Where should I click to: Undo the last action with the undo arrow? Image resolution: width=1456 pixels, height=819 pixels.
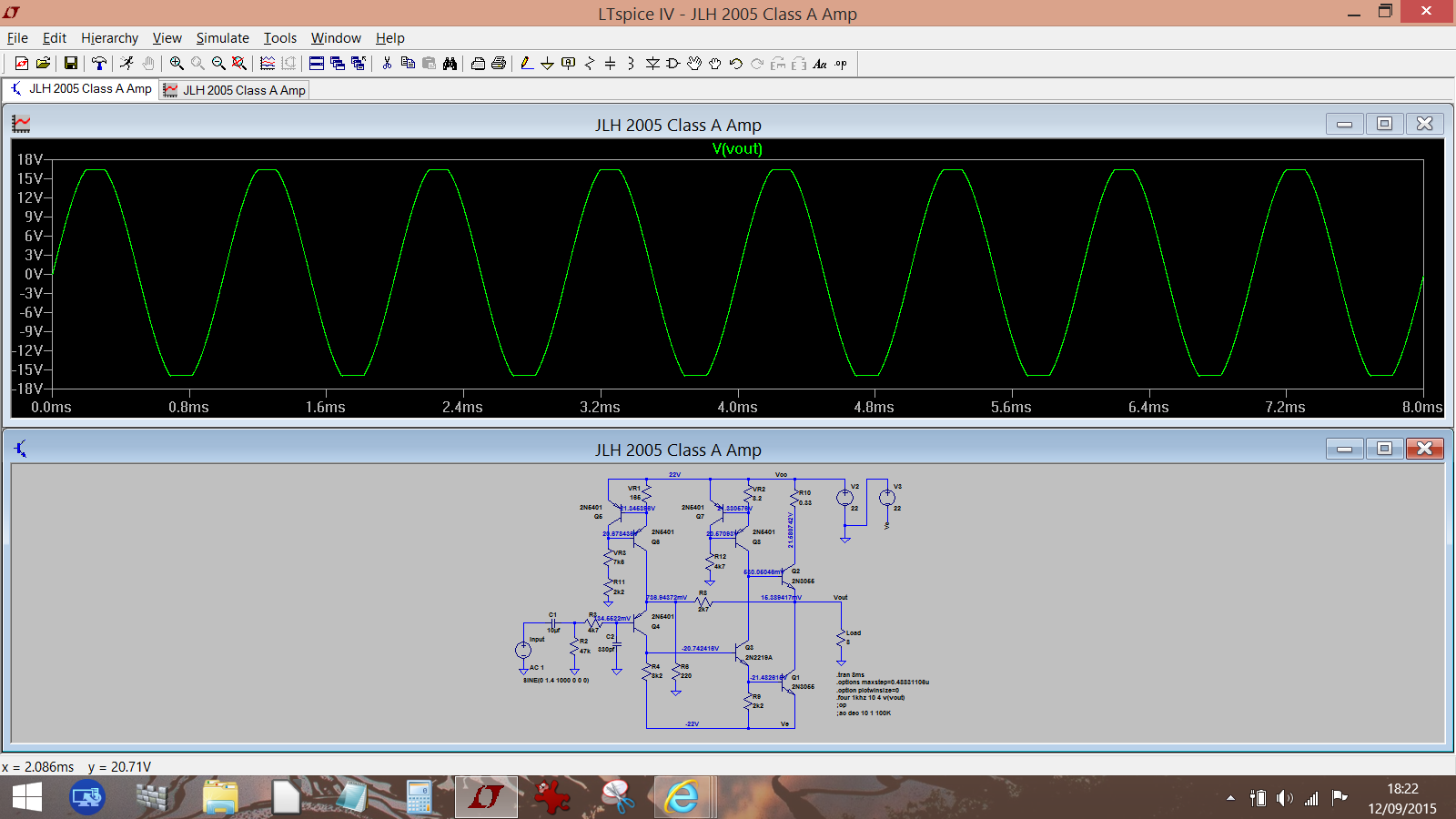point(736,63)
